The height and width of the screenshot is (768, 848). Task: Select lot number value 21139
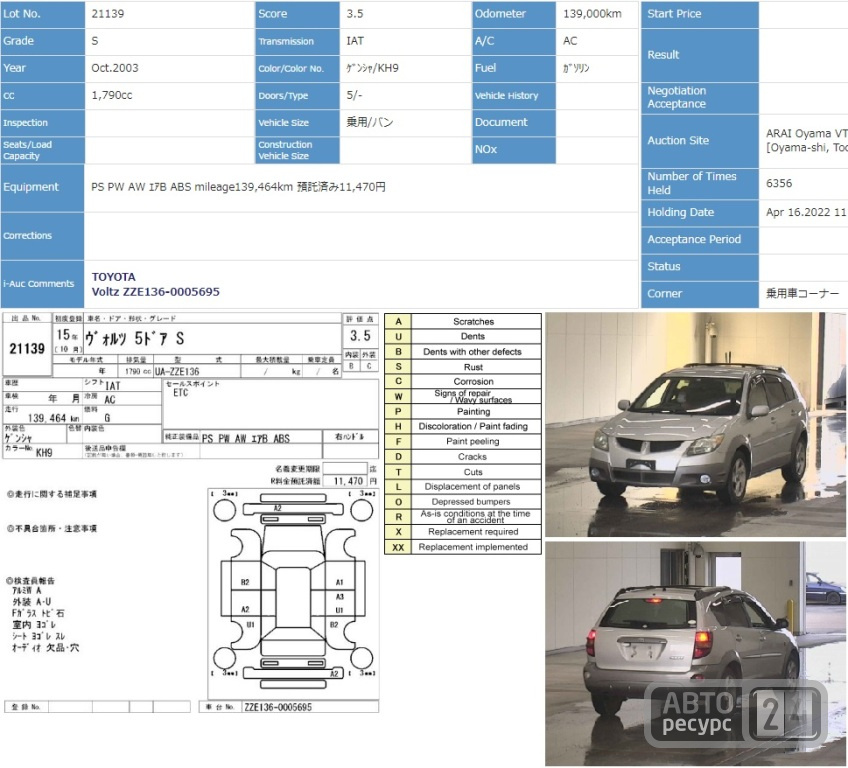coord(108,14)
